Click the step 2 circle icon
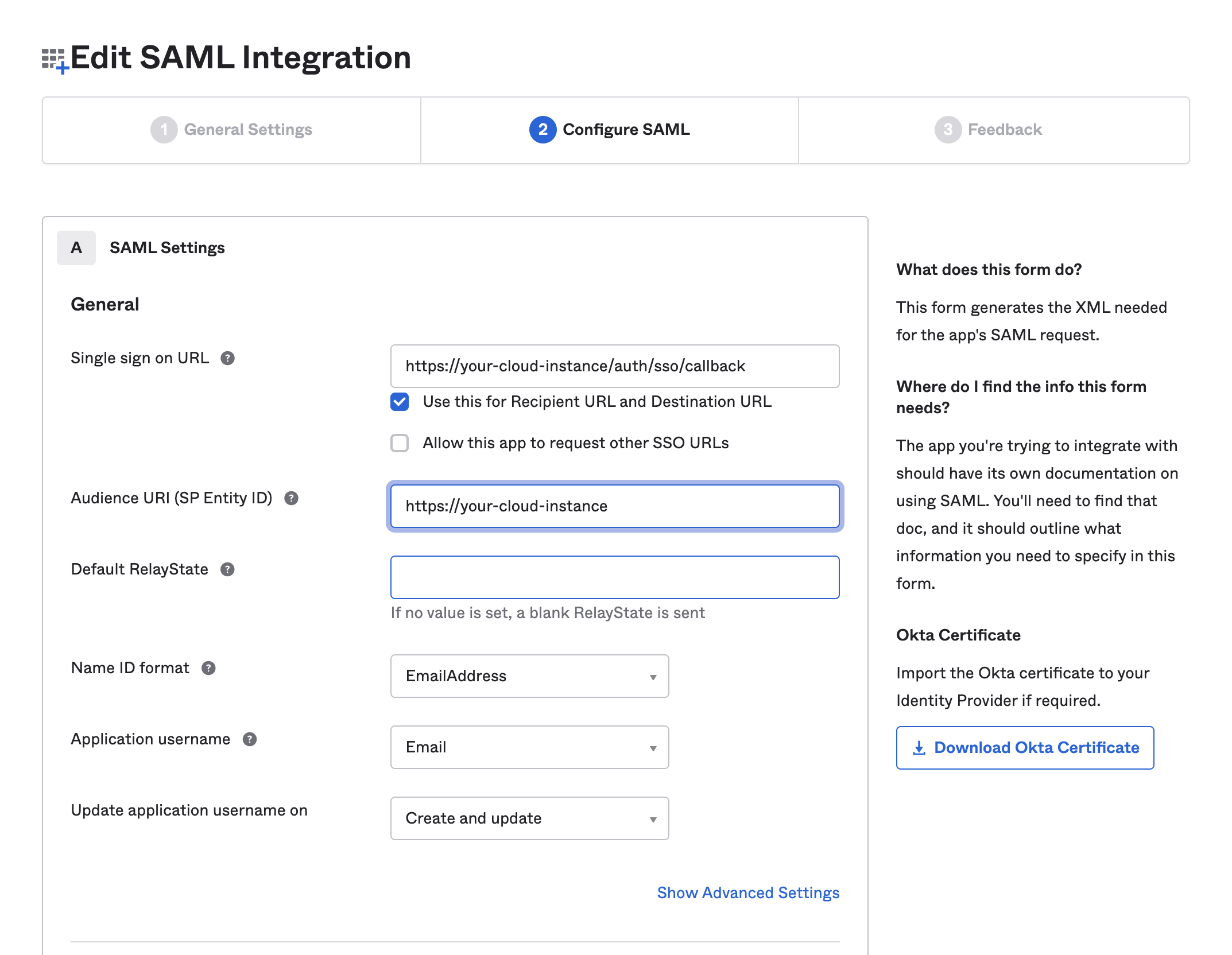Image resolution: width=1232 pixels, height=955 pixels. (543, 130)
